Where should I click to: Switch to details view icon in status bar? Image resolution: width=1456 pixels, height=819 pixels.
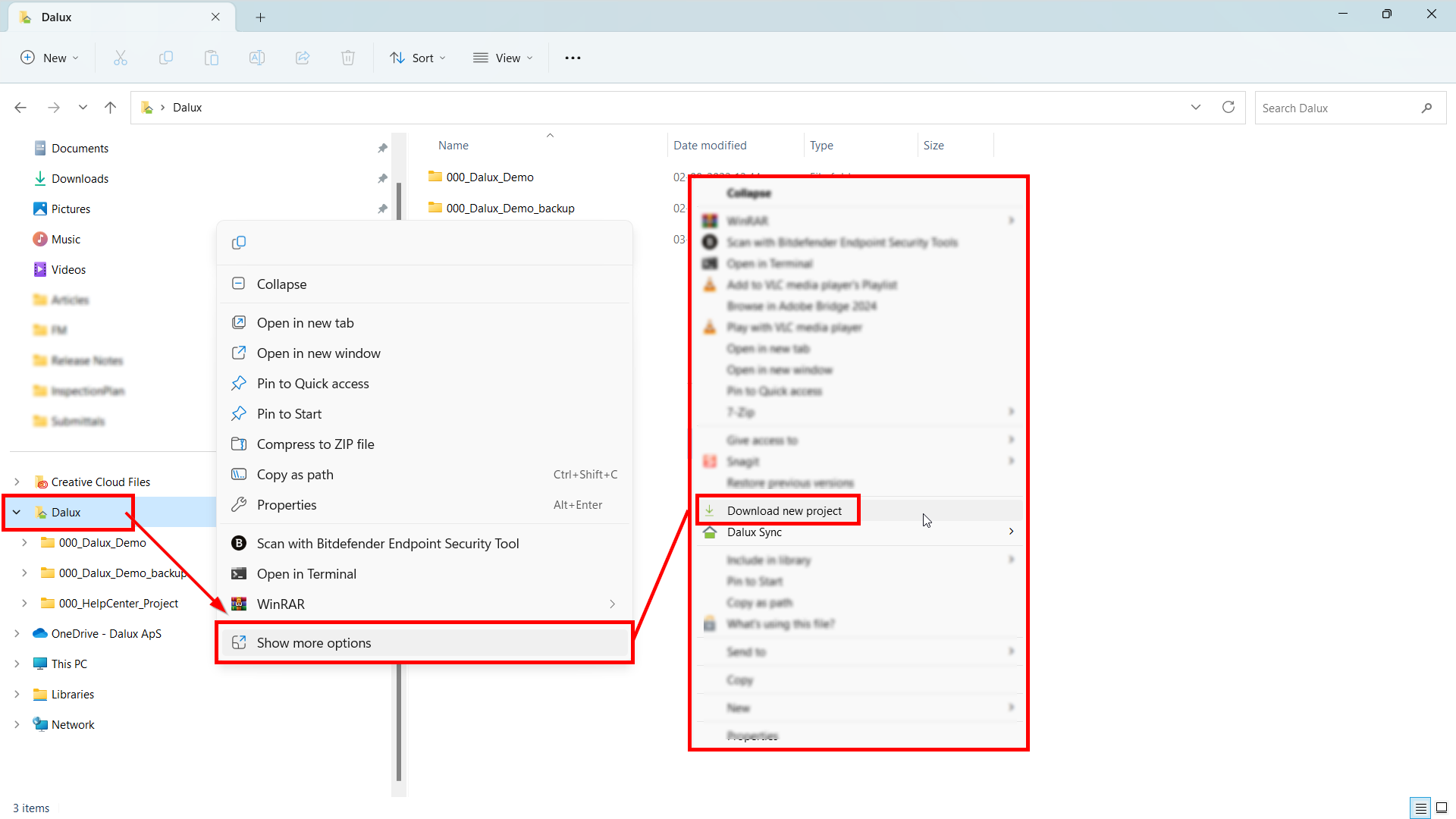click(1420, 808)
